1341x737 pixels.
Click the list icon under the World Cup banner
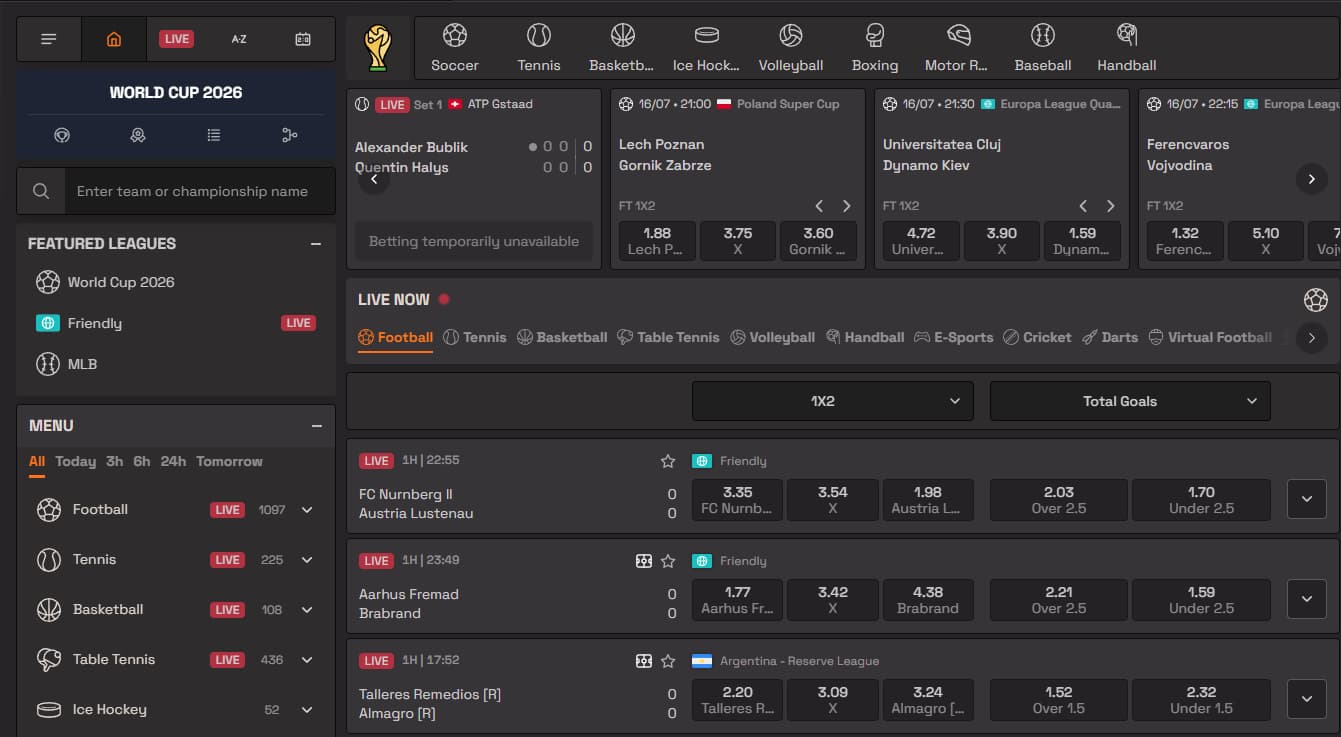[214, 135]
